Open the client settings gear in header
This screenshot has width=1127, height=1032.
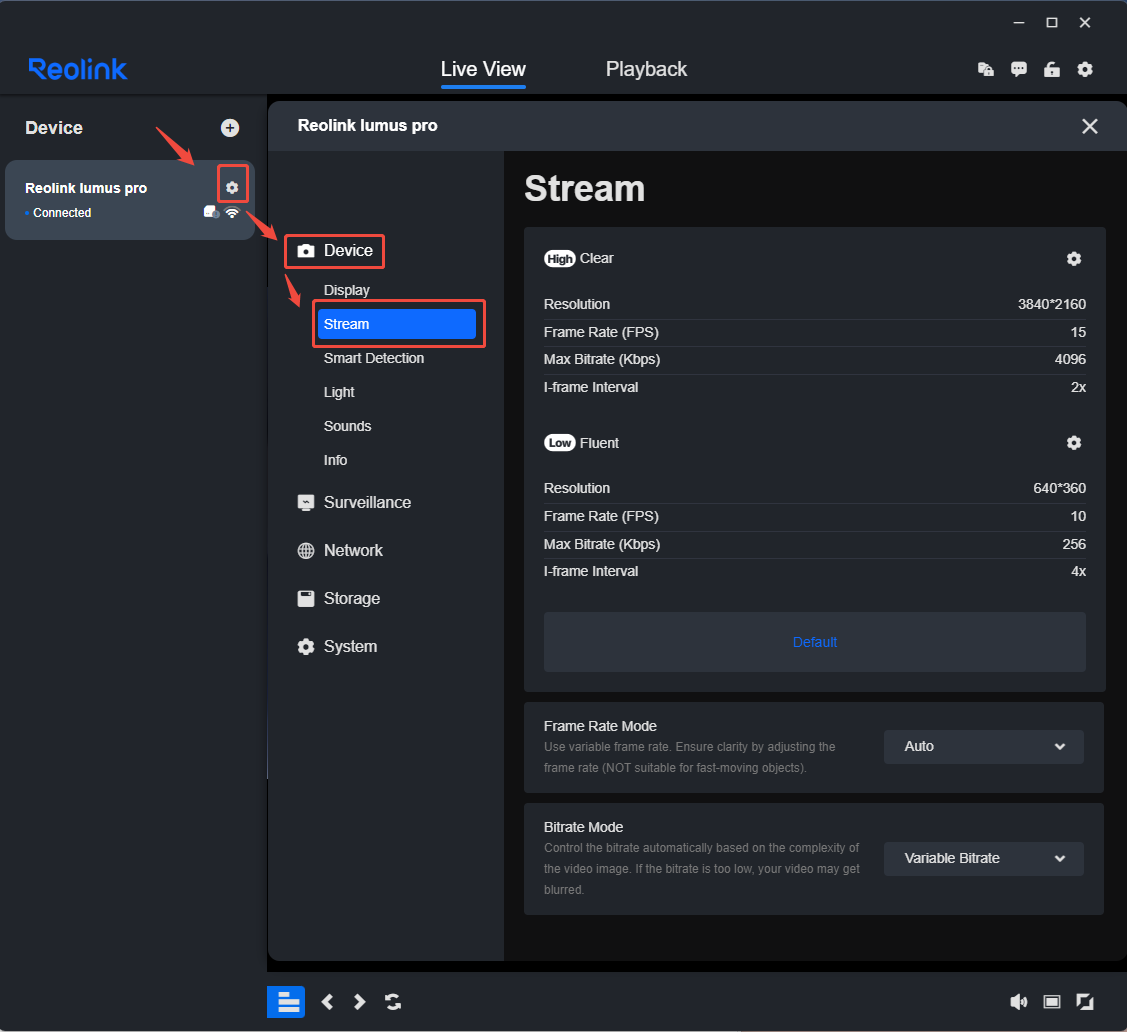[1085, 69]
